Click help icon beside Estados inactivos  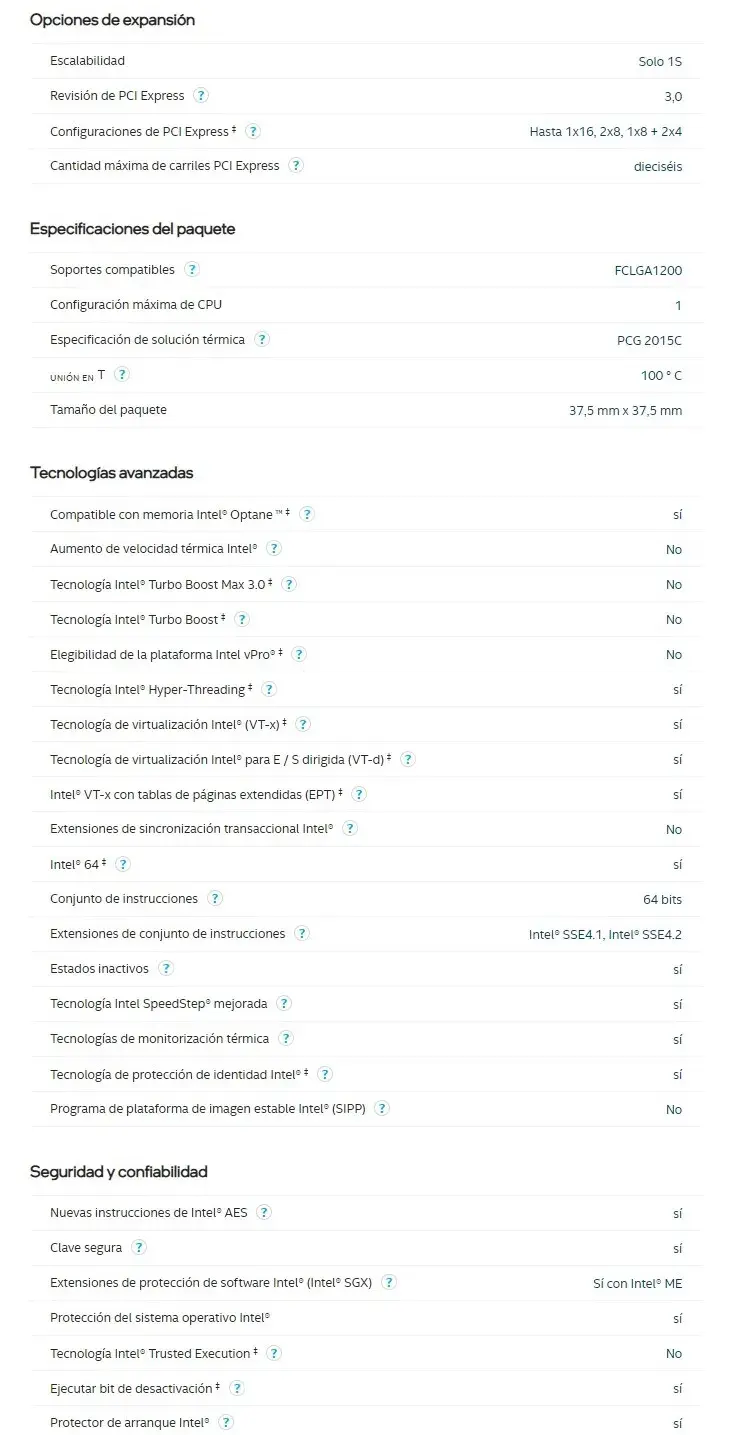(166, 968)
